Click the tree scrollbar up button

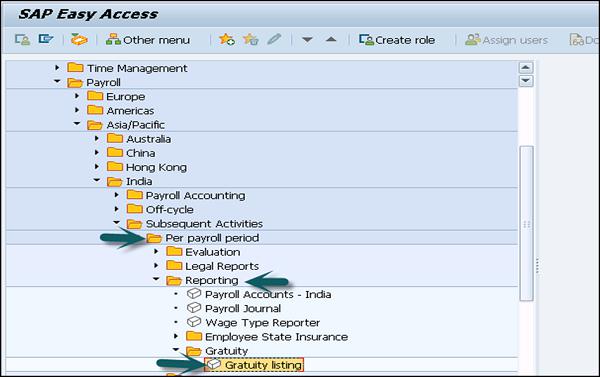[x=526, y=68]
